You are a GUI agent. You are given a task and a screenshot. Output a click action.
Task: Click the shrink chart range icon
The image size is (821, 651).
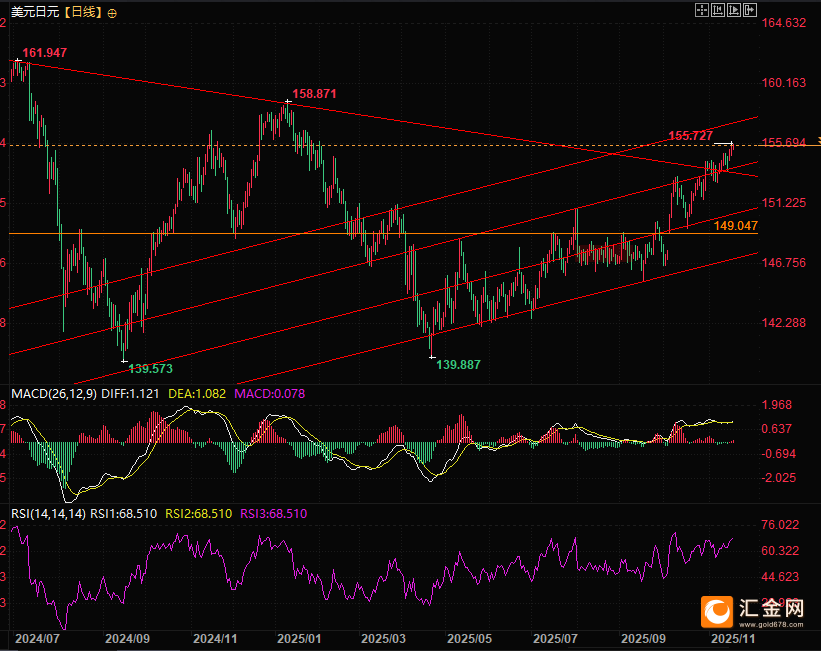(x=717, y=10)
